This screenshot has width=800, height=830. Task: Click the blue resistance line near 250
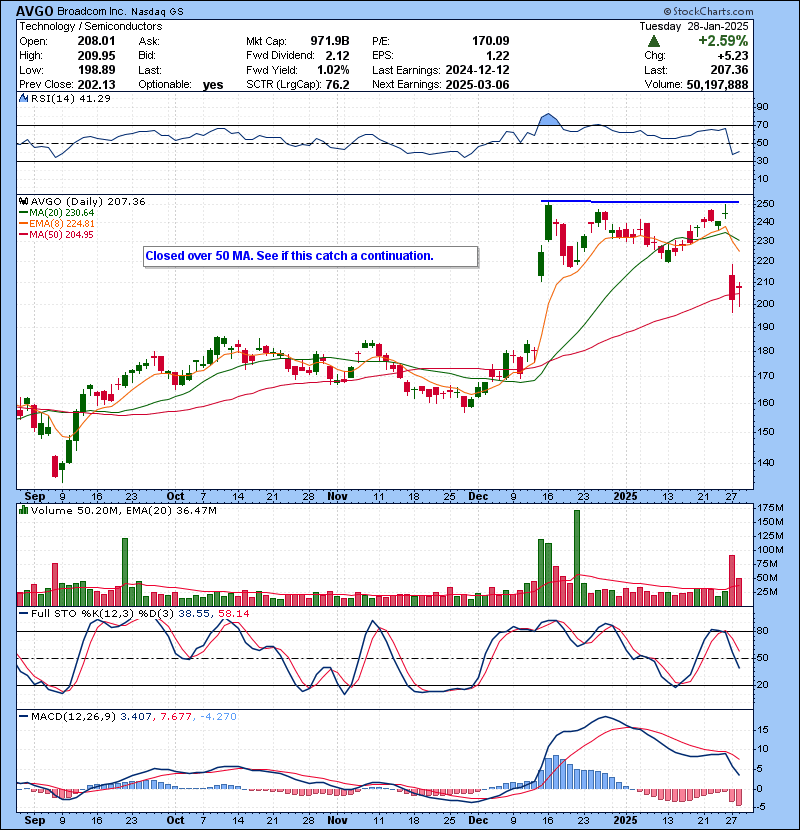click(640, 202)
